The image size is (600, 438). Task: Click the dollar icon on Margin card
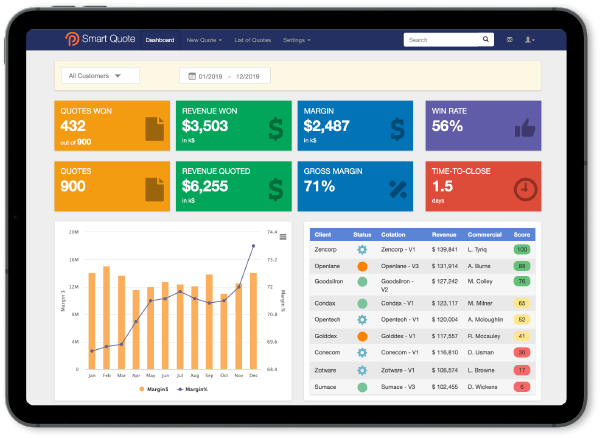click(x=398, y=129)
